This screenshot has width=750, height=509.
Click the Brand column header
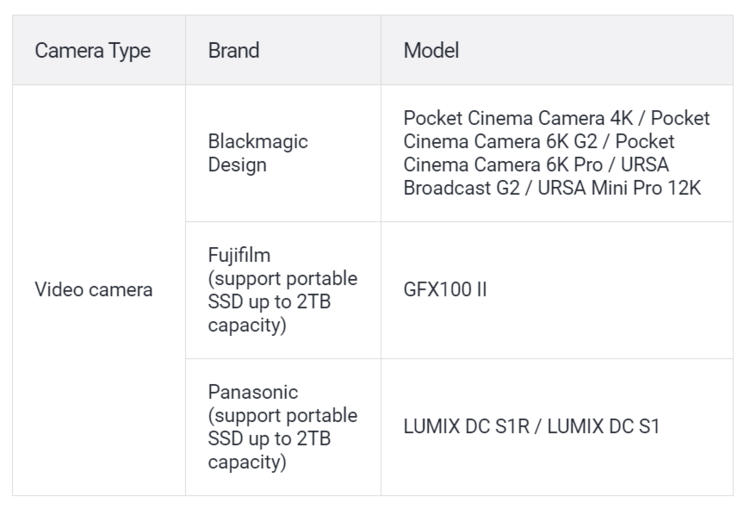pos(233,50)
